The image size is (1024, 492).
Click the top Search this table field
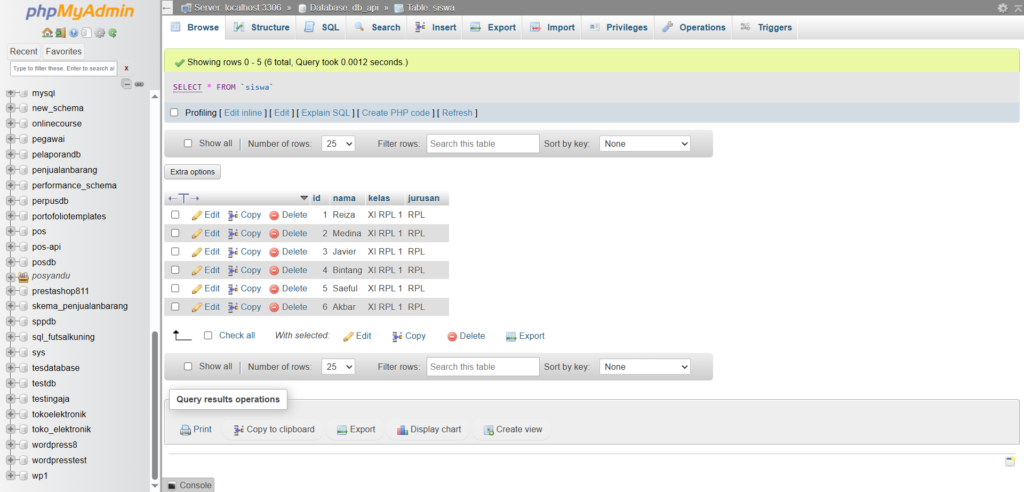482,144
